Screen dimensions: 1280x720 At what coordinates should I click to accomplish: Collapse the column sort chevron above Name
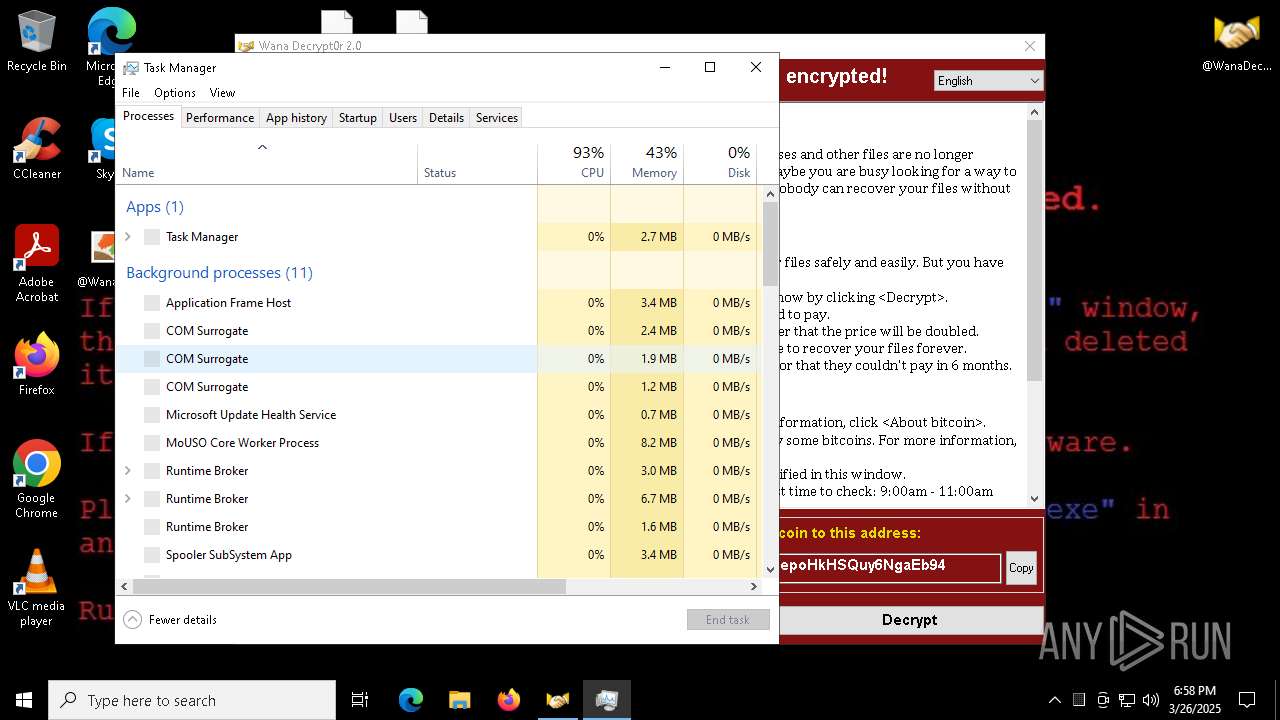[263, 147]
